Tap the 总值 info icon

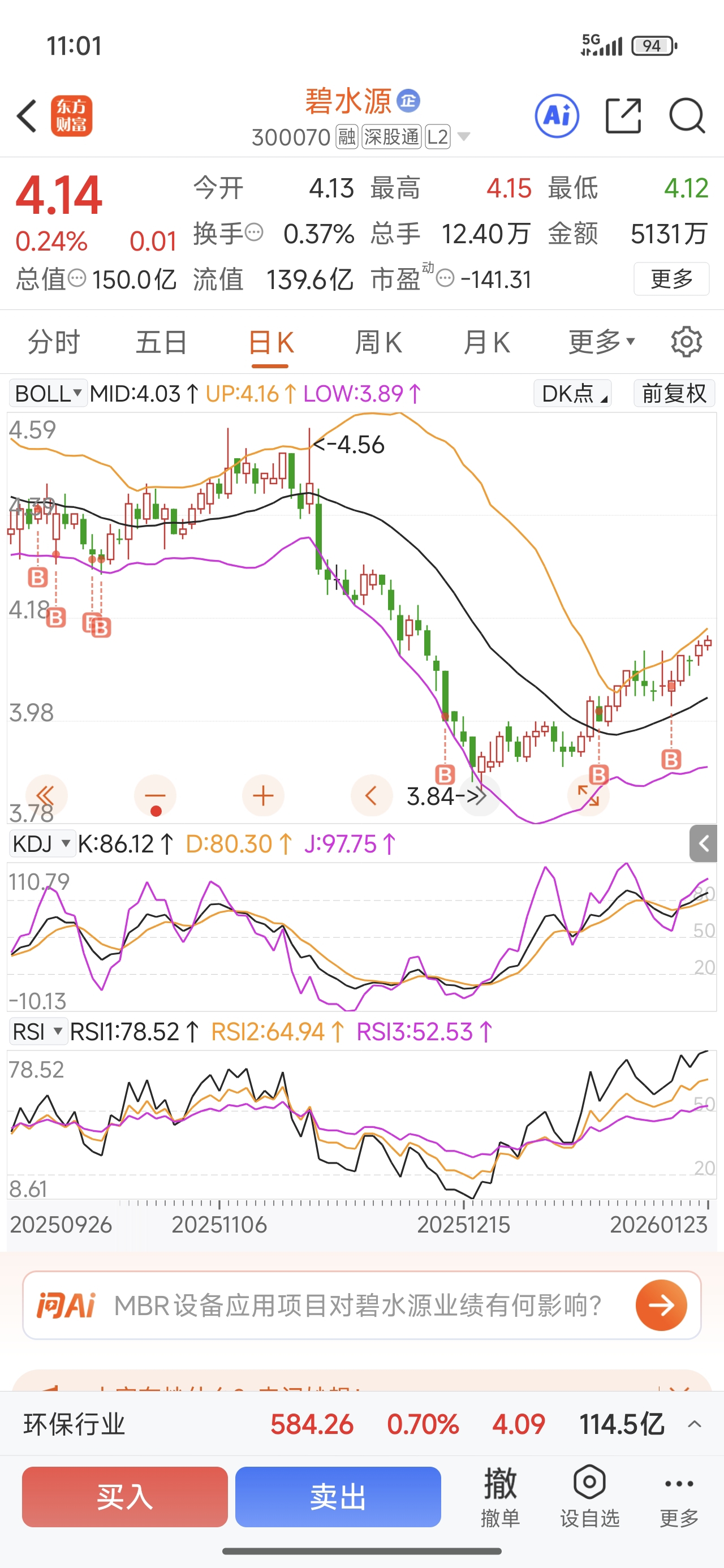77,278
